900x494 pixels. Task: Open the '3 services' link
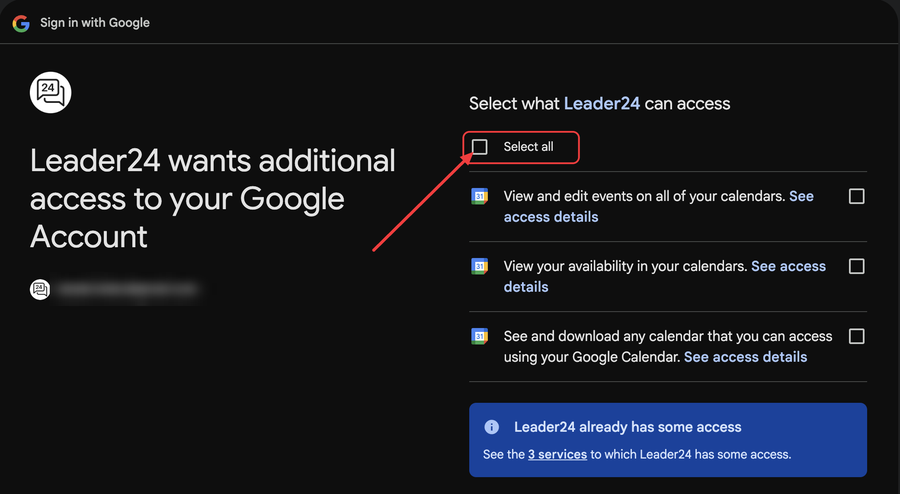click(x=557, y=454)
